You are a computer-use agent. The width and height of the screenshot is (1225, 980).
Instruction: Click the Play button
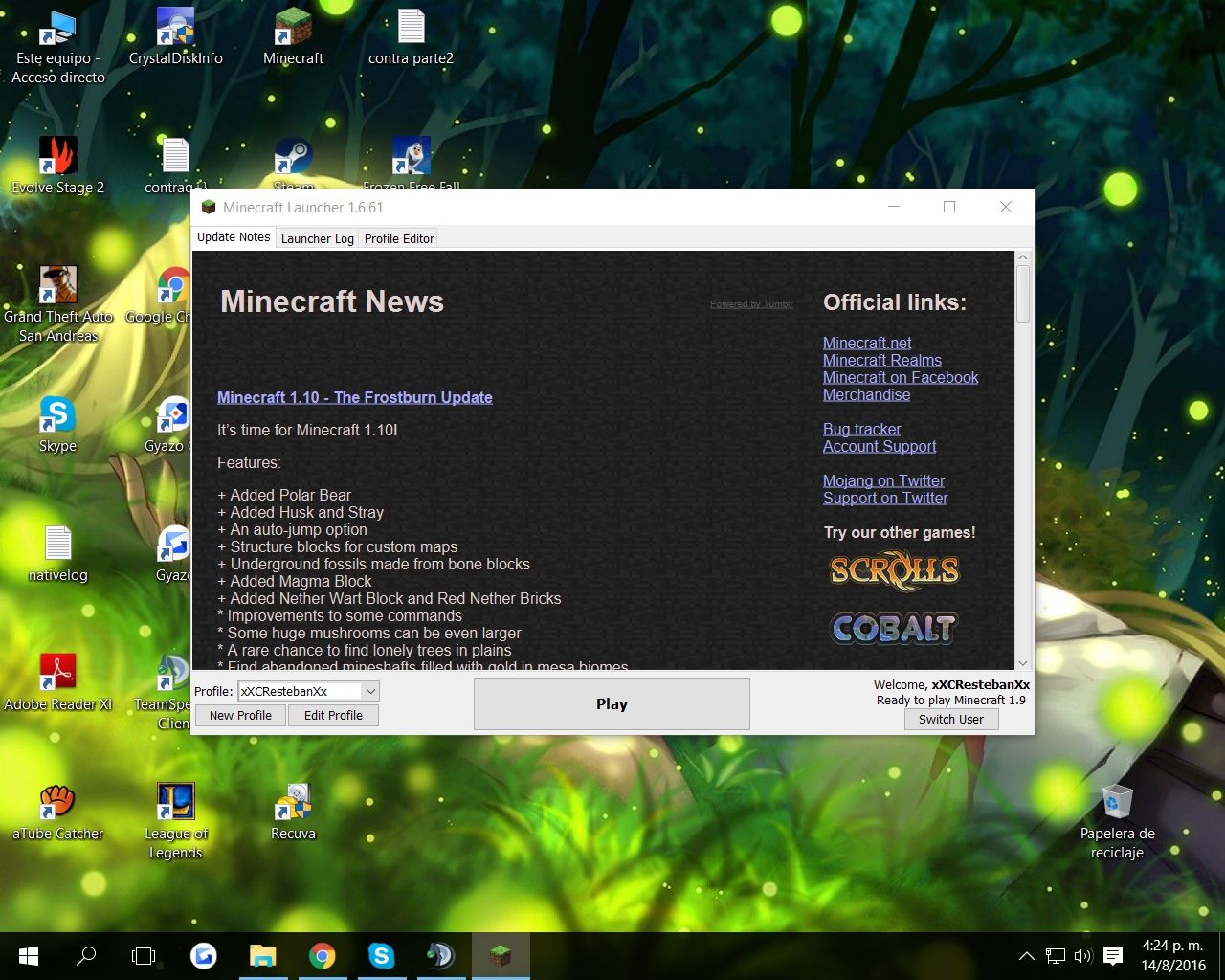click(612, 703)
